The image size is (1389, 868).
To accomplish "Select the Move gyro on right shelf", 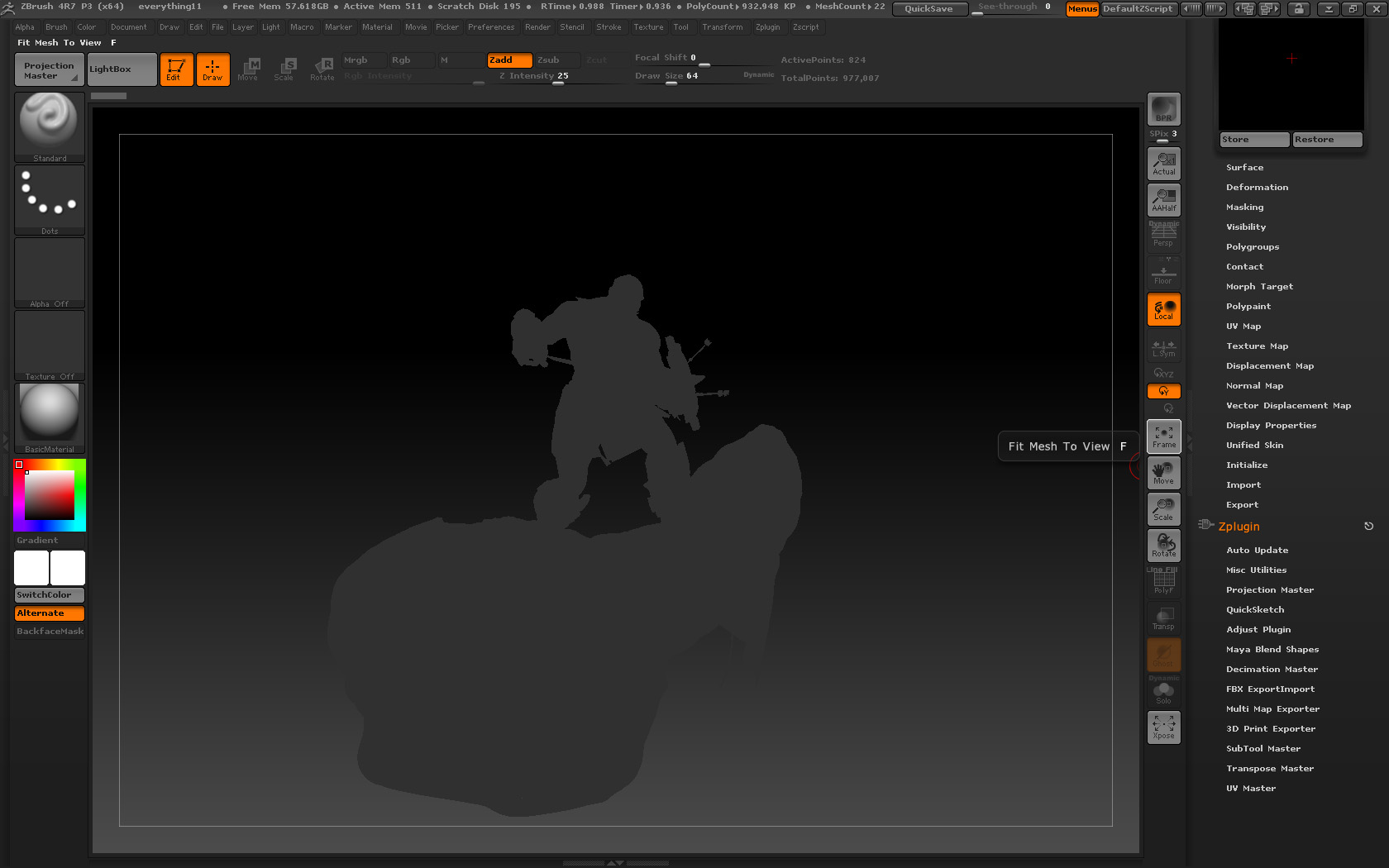I will click(1163, 472).
